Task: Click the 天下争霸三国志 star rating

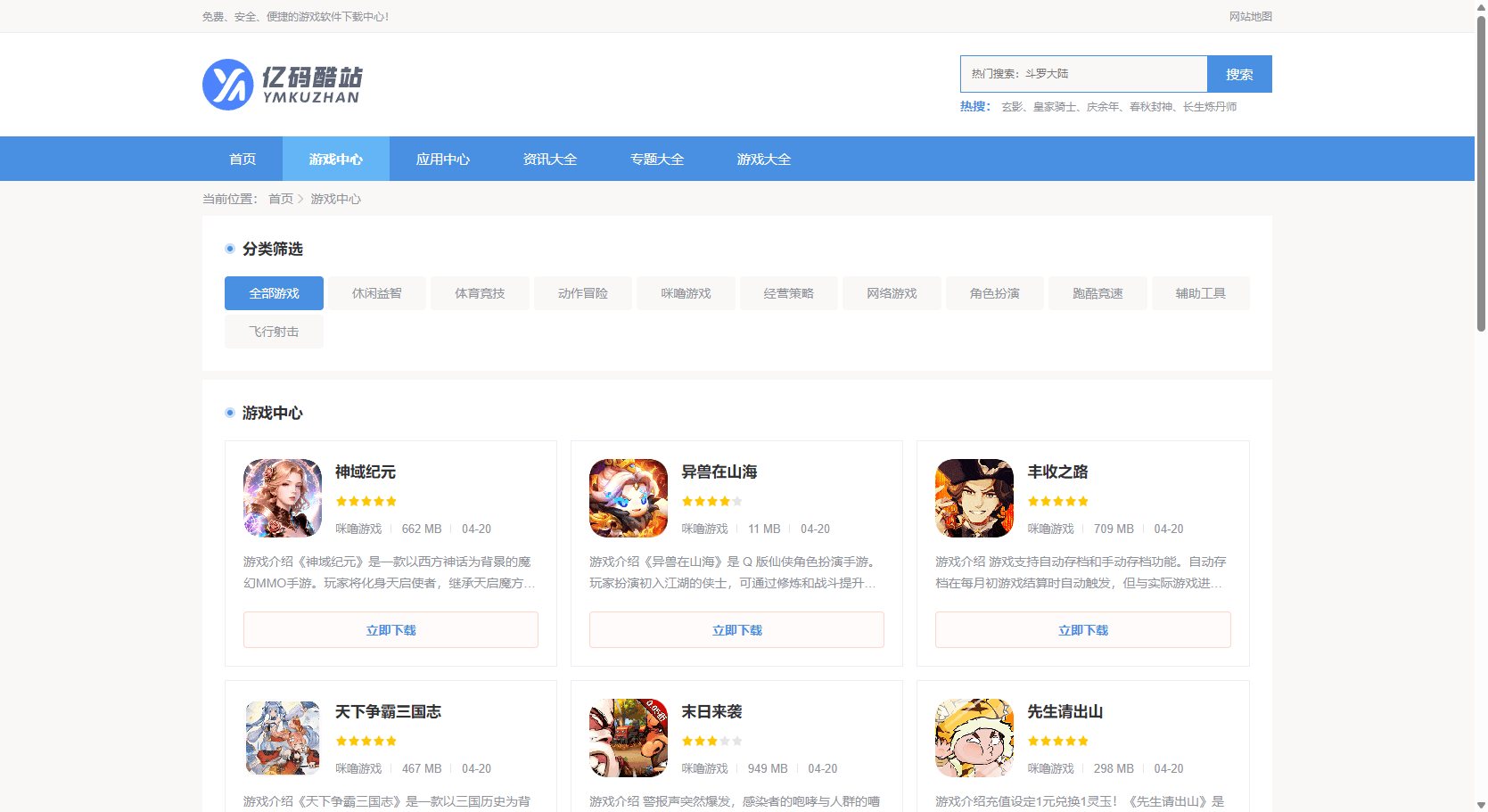Action: coord(366,741)
